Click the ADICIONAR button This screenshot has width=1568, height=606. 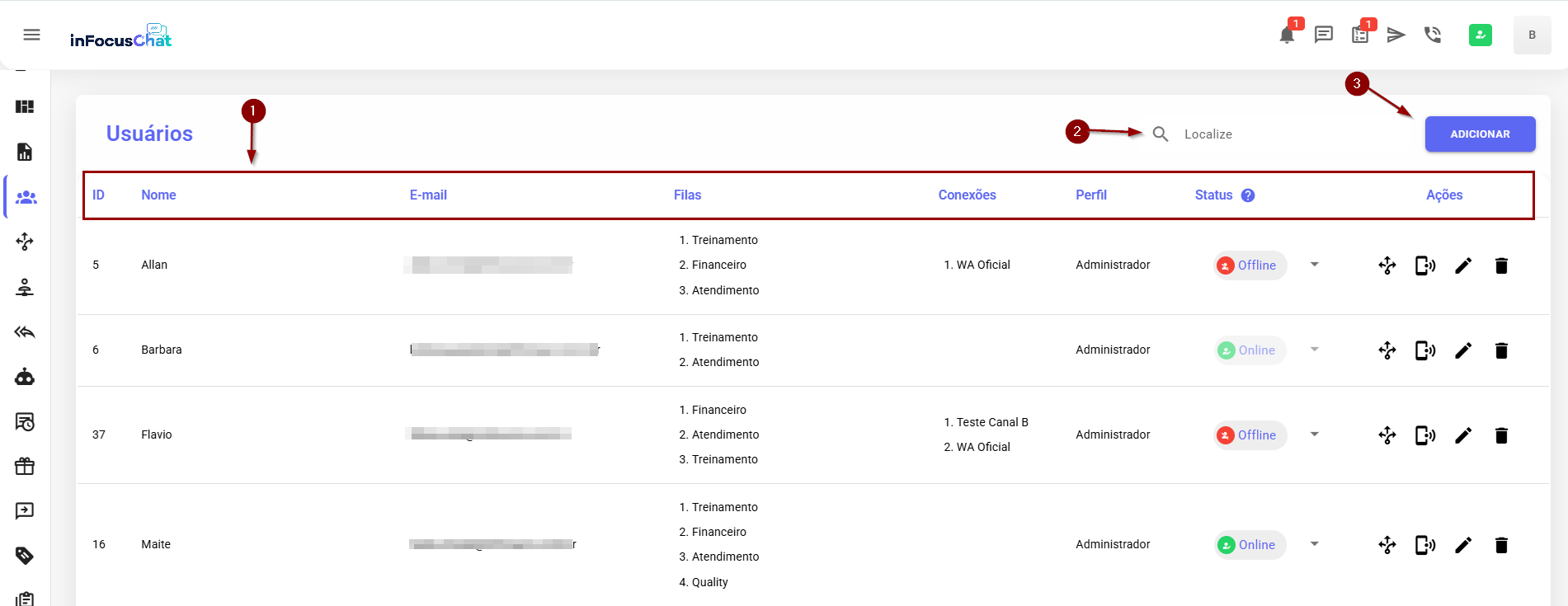tap(1480, 134)
